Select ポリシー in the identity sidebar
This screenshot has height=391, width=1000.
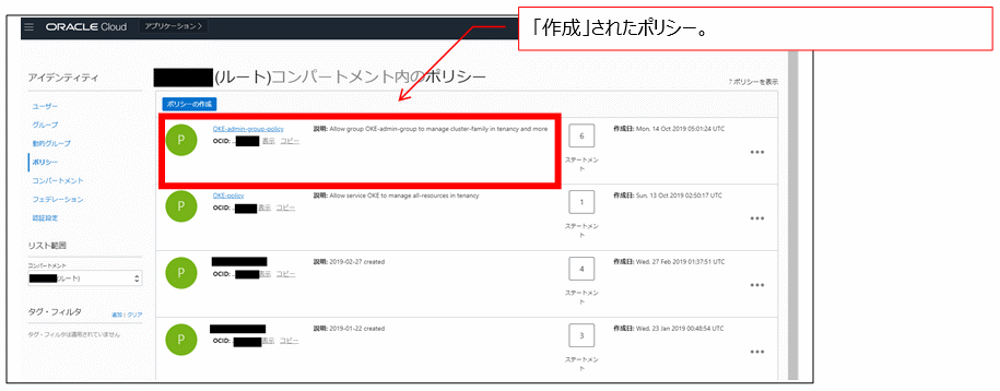tap(45, 162)
